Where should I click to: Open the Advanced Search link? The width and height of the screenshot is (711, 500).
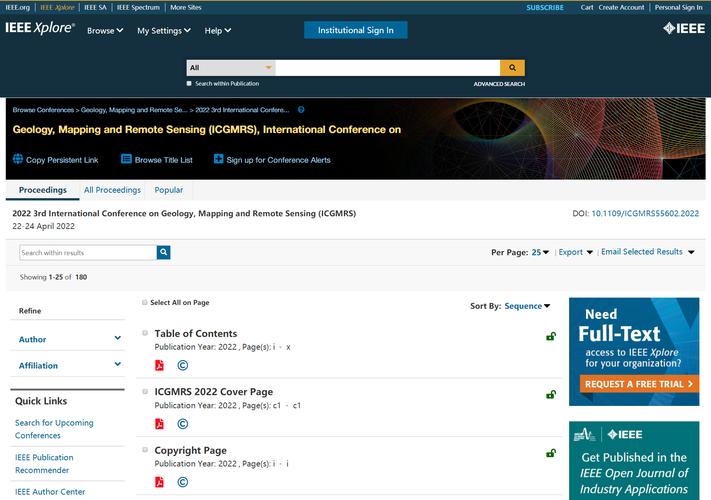point(499,84)
